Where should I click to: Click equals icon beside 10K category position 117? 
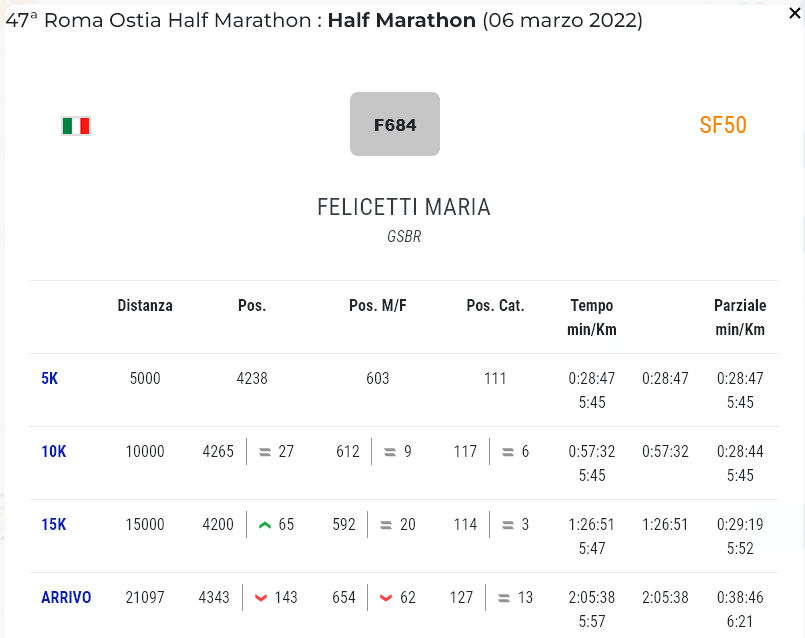pyautogui.click(x=508, y=452)
